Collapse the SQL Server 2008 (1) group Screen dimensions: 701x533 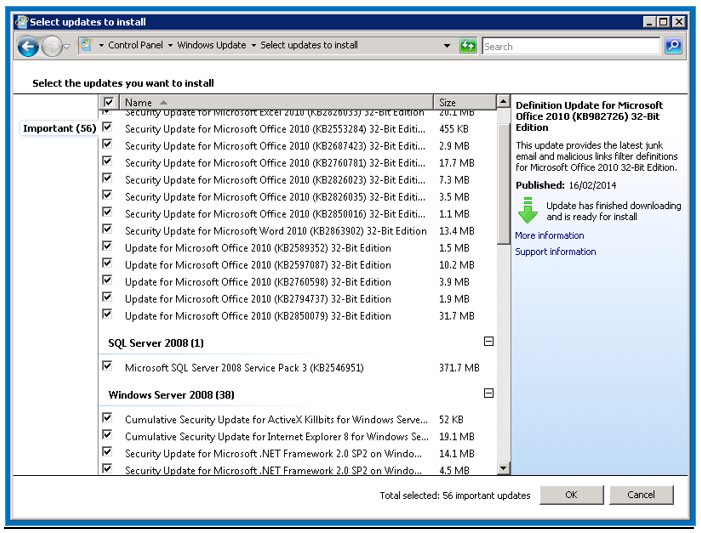pyautogui.click(x=489, y=342)
